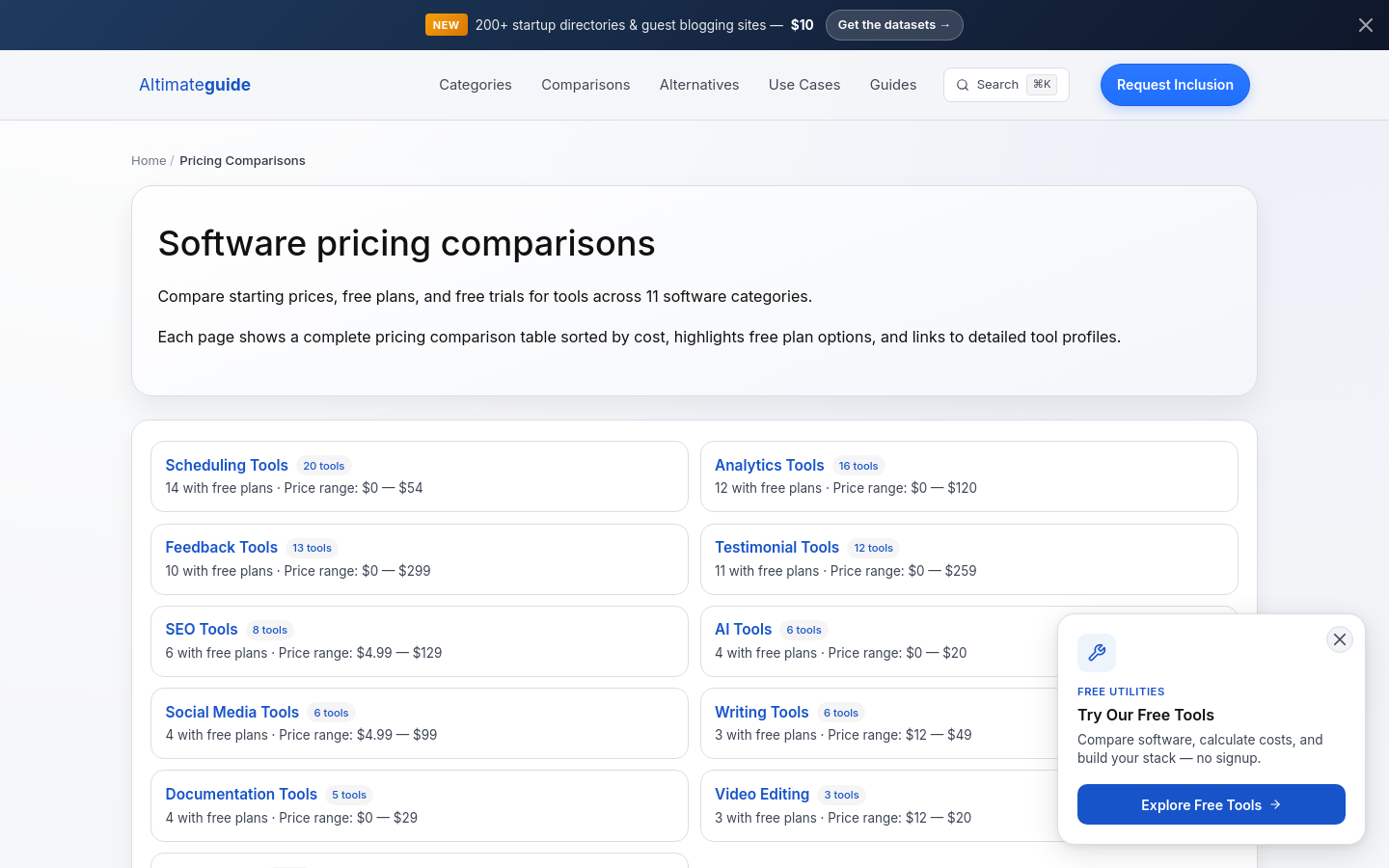The height and width of the screenshot is (868, 1389).
Task: Open the Alternatives menu
Action: pos(699,85)
